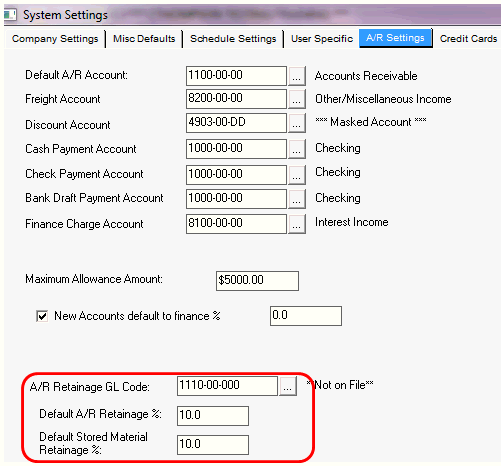
Task: Click the 'Other/Miscellaneous Income' description text
Action: 383,99
